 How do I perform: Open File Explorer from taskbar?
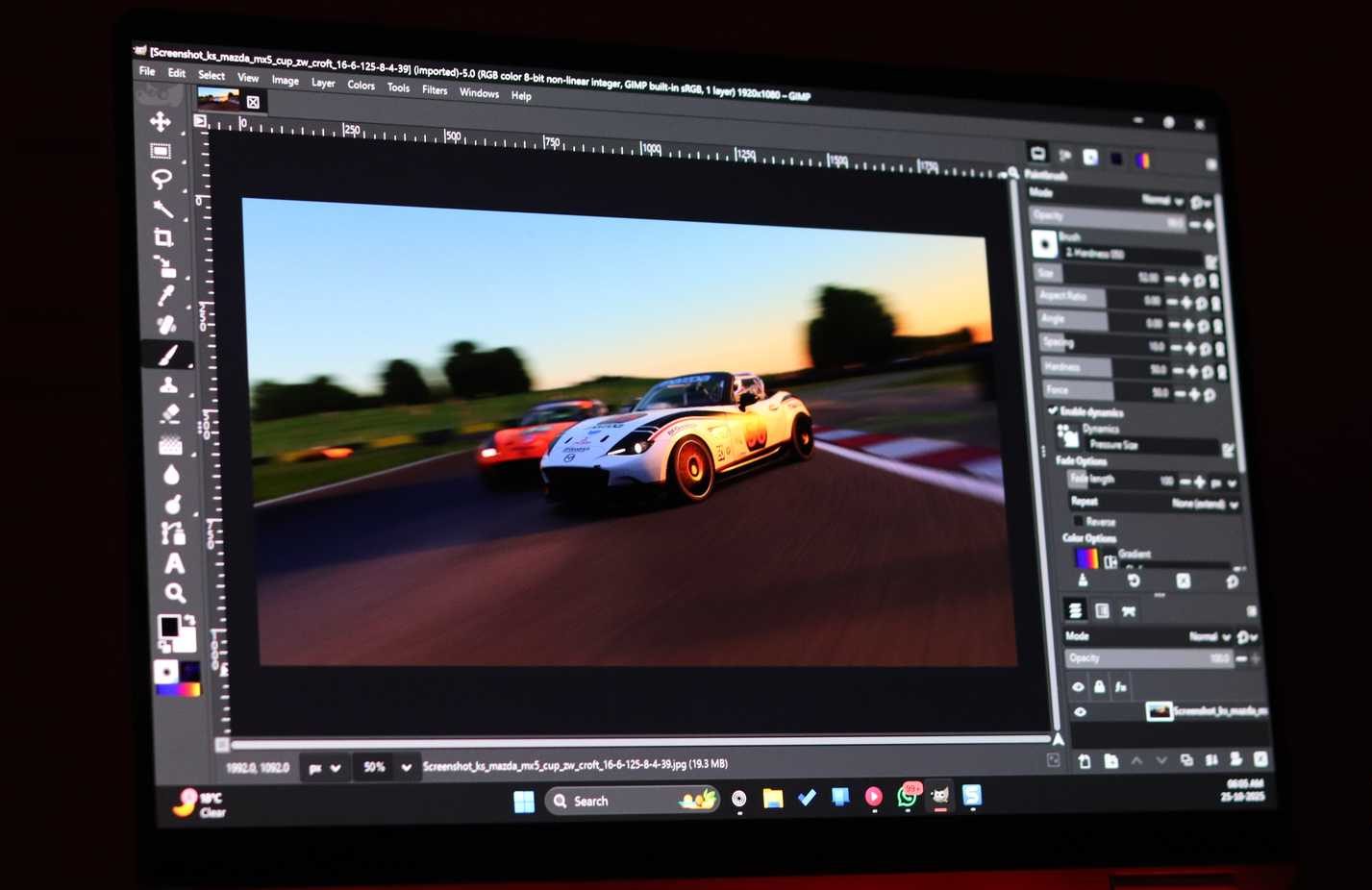coord(773,799)
